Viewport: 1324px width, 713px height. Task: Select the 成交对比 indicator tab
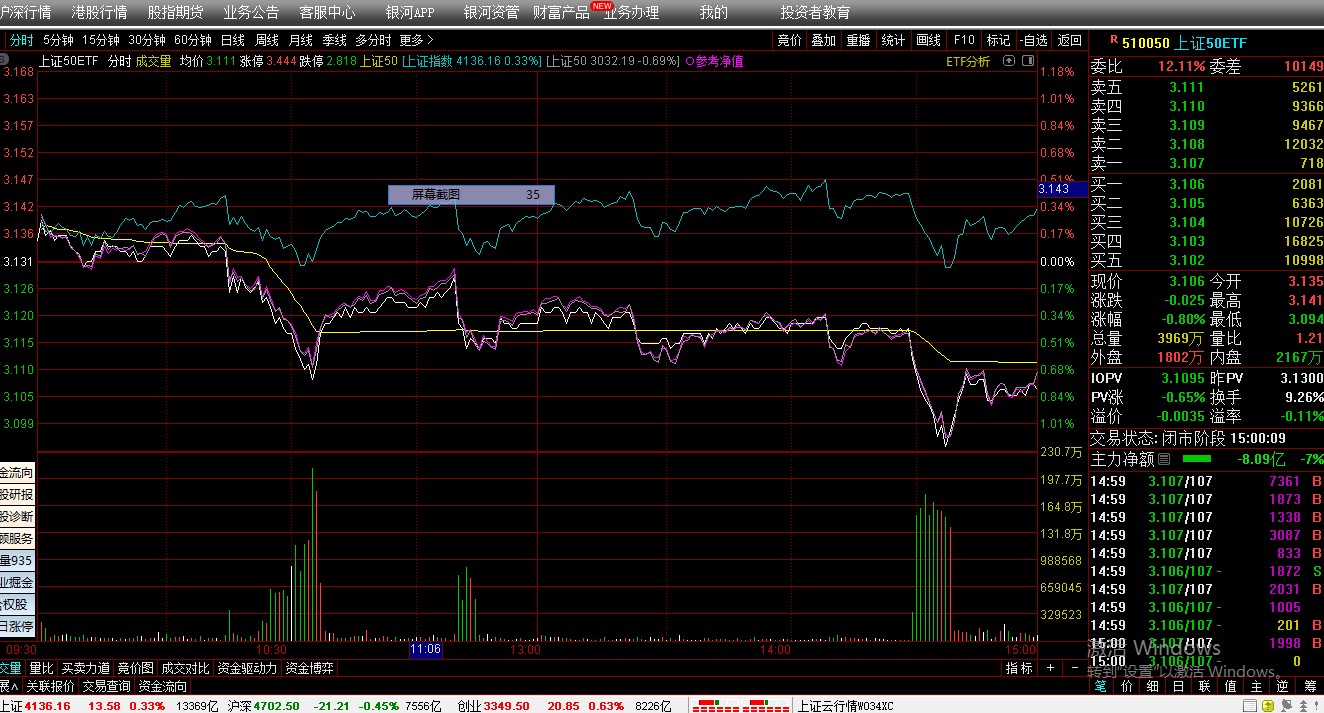185,668
